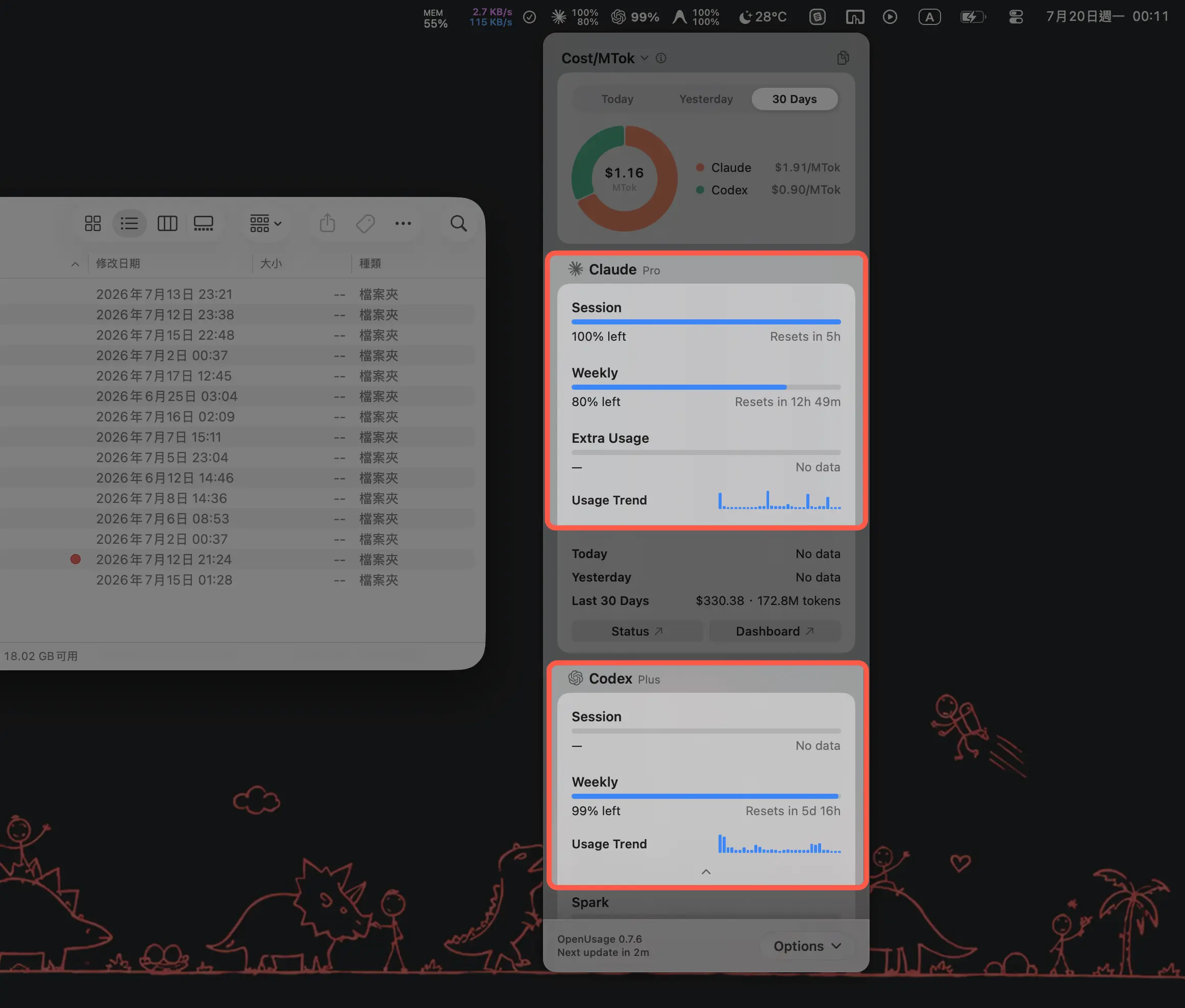Select the 30 Days tab

click(795, 99)
